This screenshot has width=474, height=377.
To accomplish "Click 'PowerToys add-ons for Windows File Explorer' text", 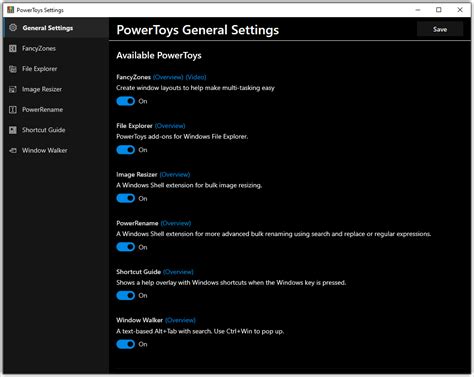I will 182,136.
